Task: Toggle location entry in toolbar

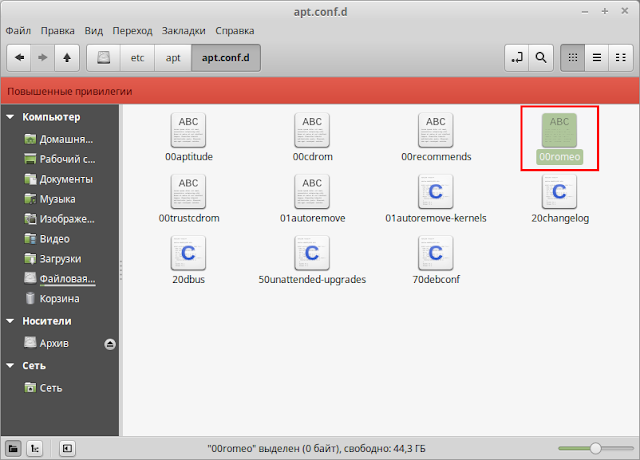Action: [x=517, y=58]
